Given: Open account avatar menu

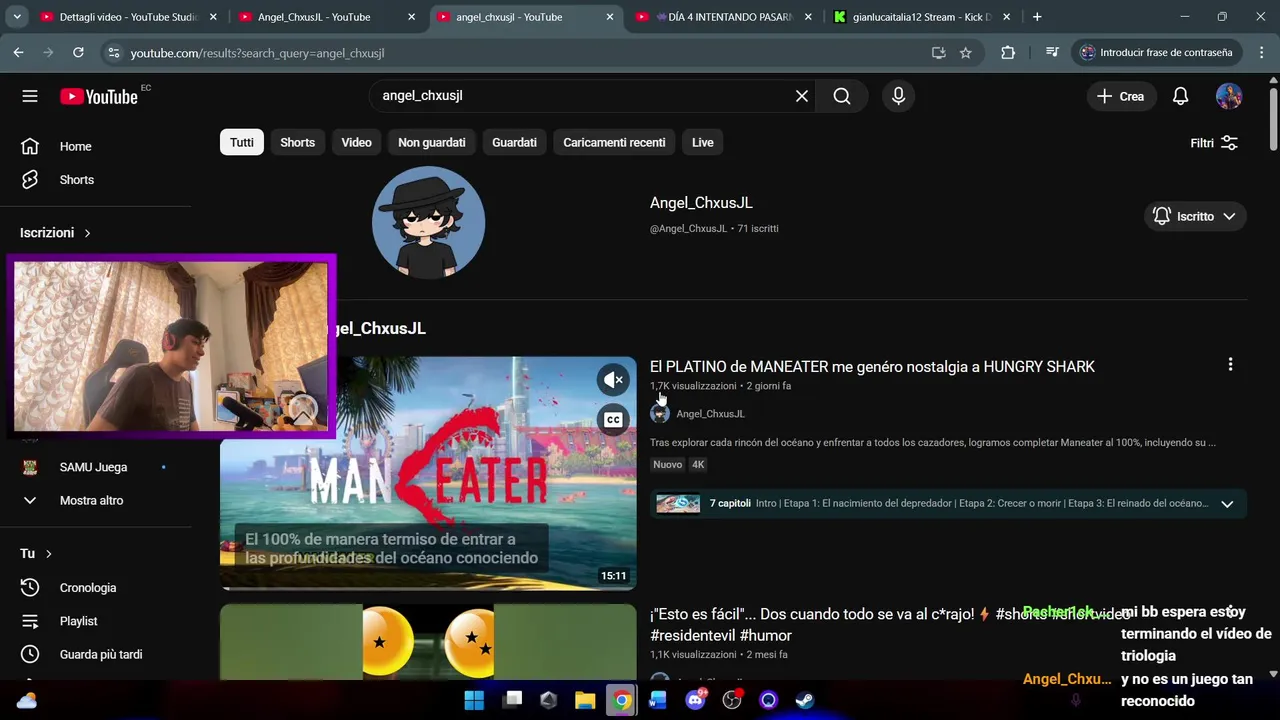Looking at the screenshot, I should pos(1229,96).
